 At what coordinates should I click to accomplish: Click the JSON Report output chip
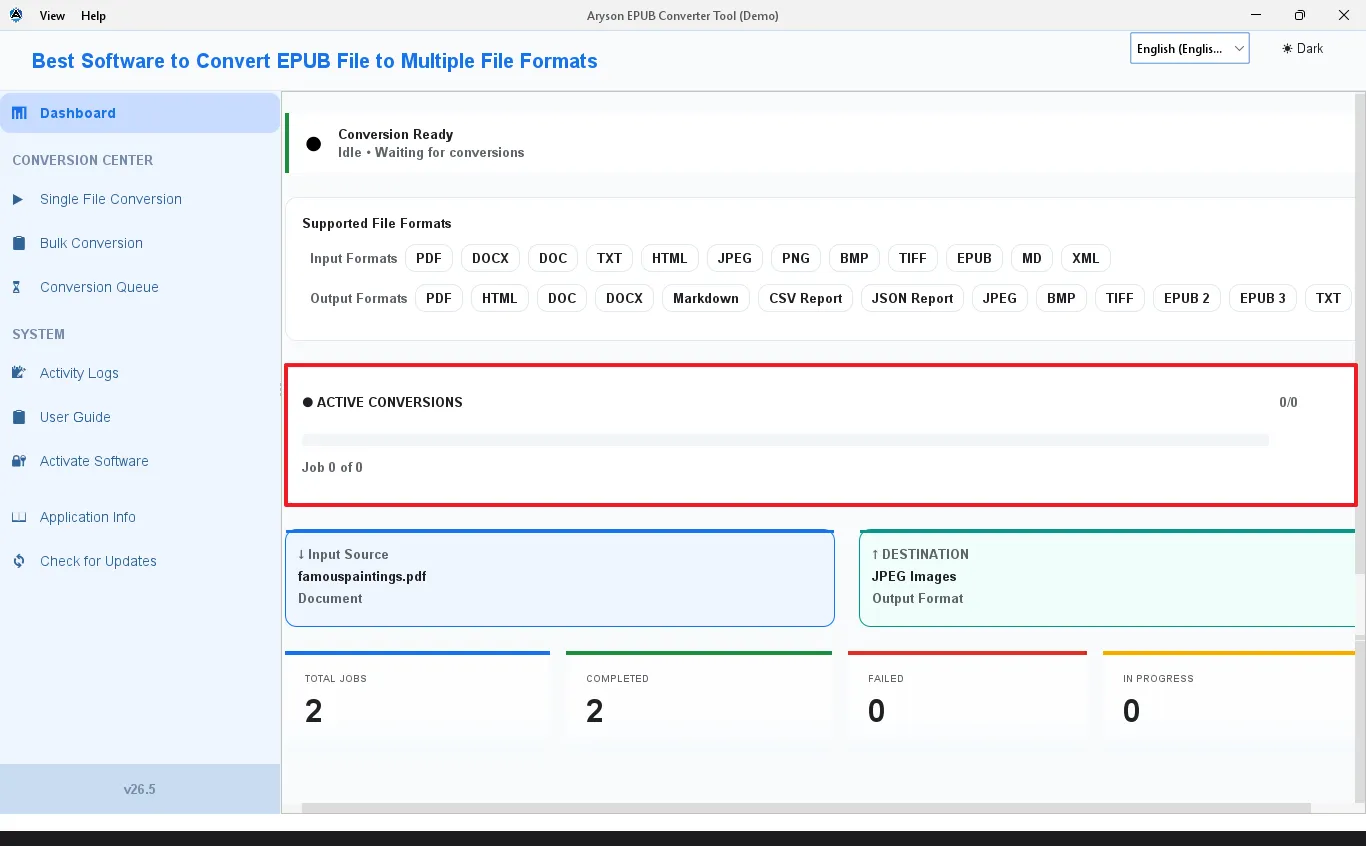click(913, 298)
